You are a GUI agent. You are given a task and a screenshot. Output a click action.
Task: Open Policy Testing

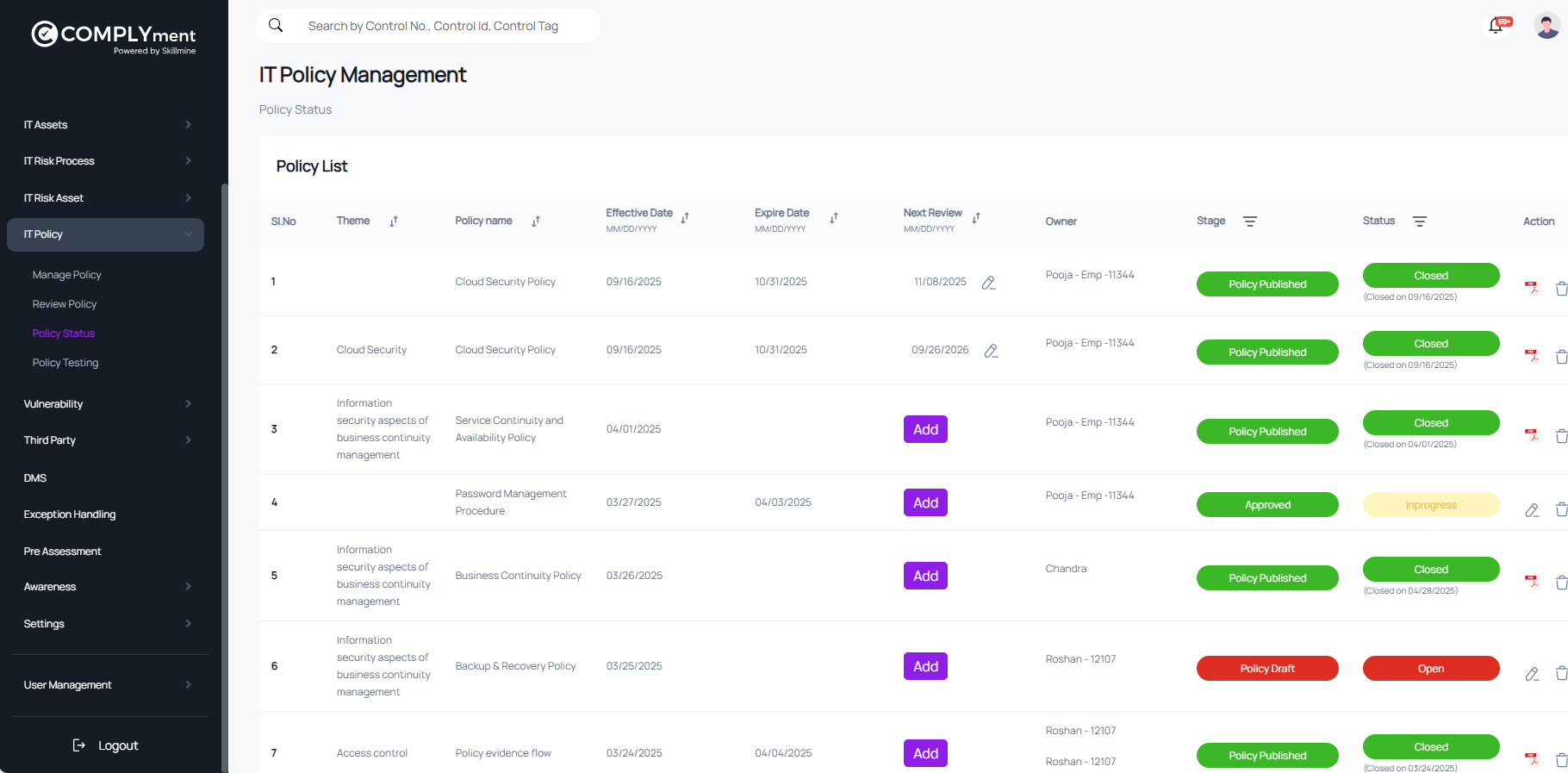pos(65,363)
